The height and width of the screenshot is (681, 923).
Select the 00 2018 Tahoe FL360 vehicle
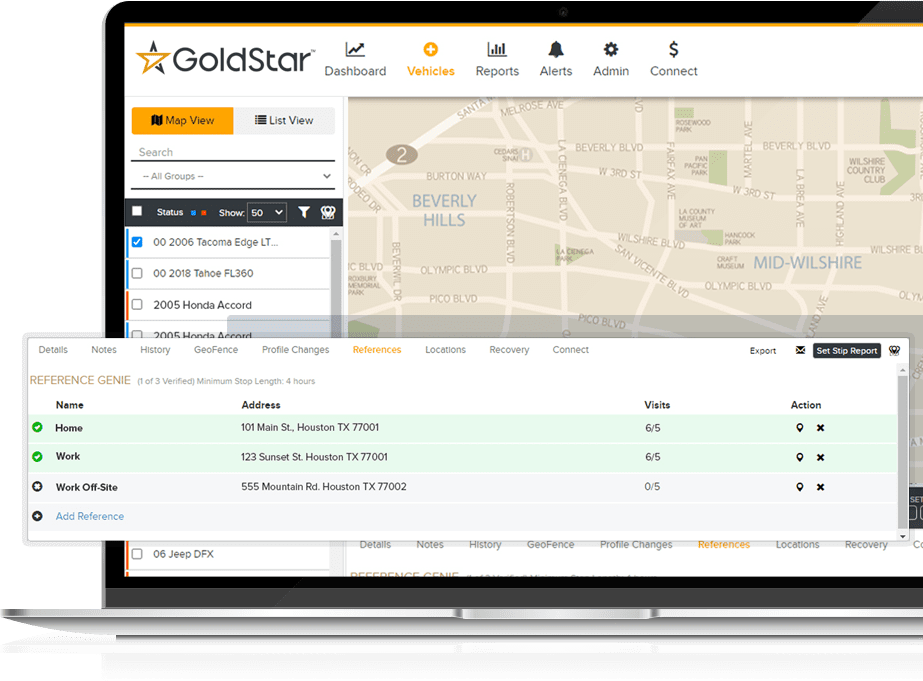[x=203, y=273]
